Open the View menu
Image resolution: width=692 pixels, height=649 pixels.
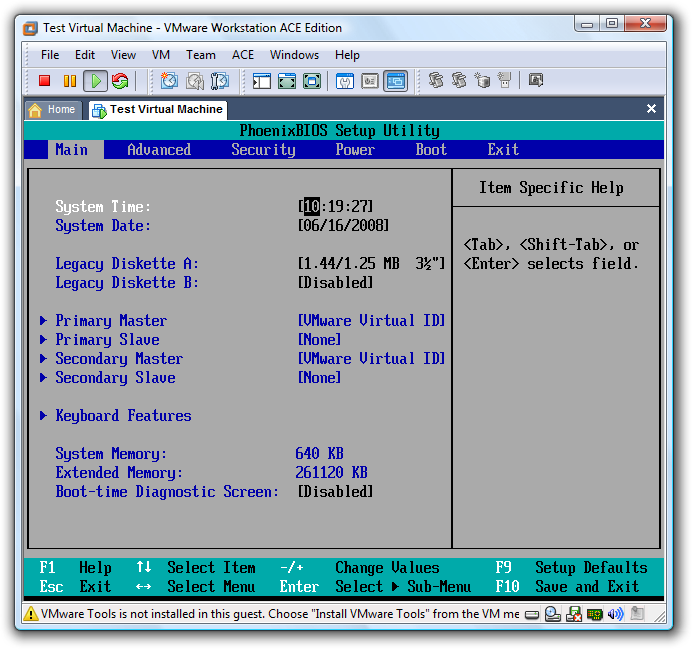click(x=123, y=55)
